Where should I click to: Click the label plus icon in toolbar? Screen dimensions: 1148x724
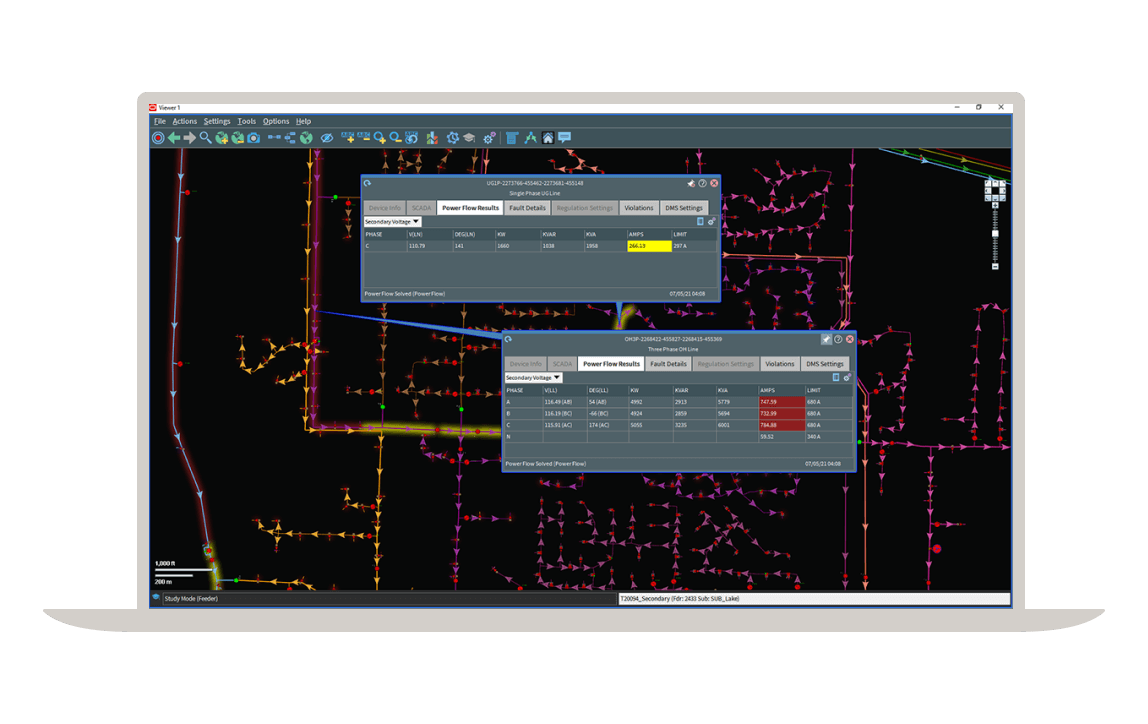click(x=348, y=137)
